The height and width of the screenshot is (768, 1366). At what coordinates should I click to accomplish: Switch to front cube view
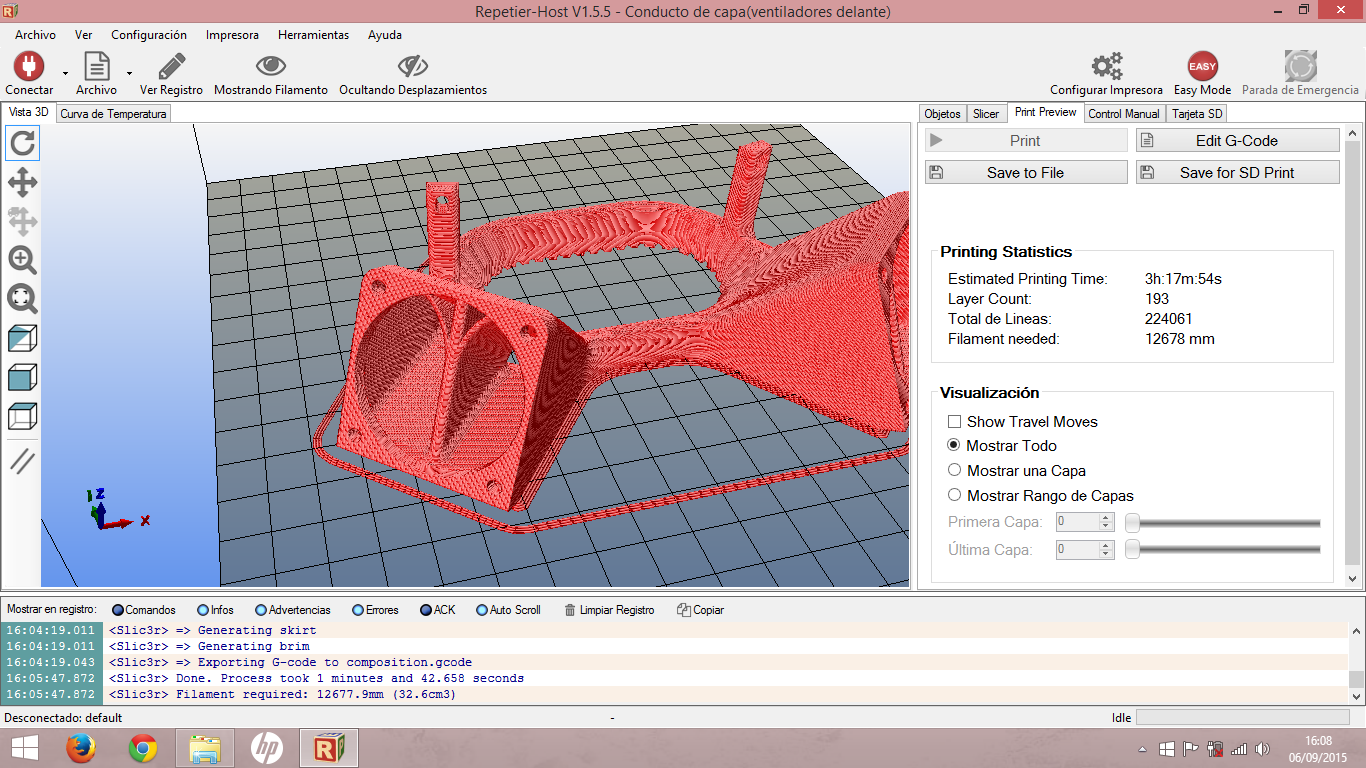point(22,377)
